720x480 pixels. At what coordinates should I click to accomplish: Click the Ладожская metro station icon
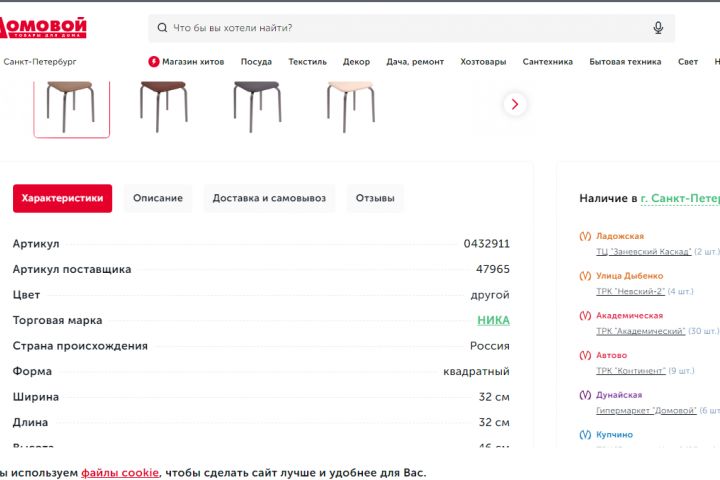tap(585, 236)
